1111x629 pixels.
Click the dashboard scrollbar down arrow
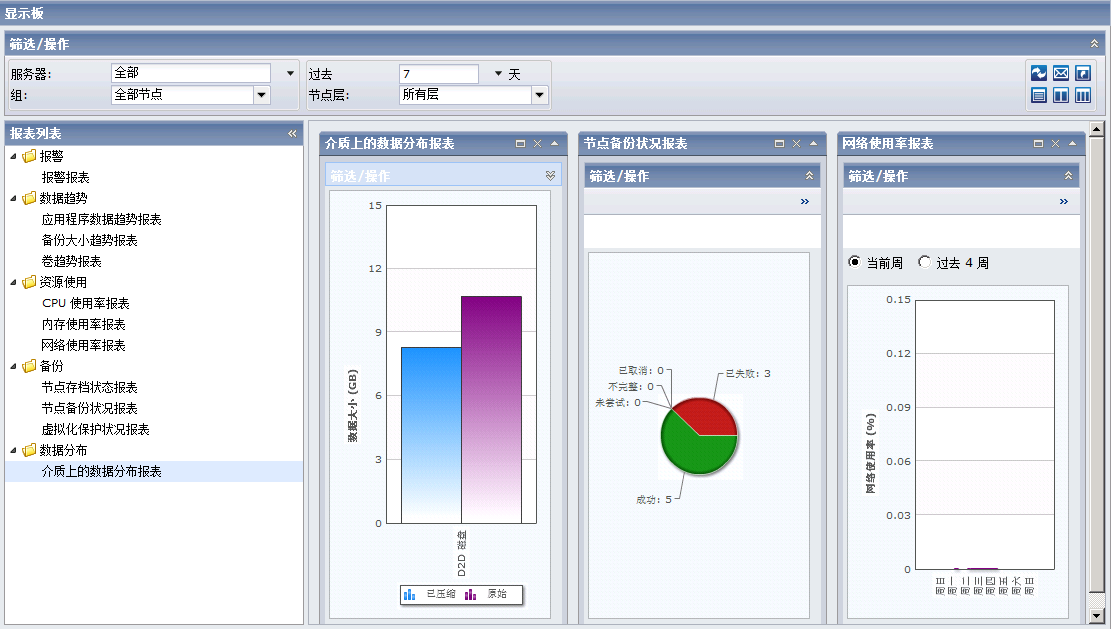pyautogui.click(x=1096, y=616)
